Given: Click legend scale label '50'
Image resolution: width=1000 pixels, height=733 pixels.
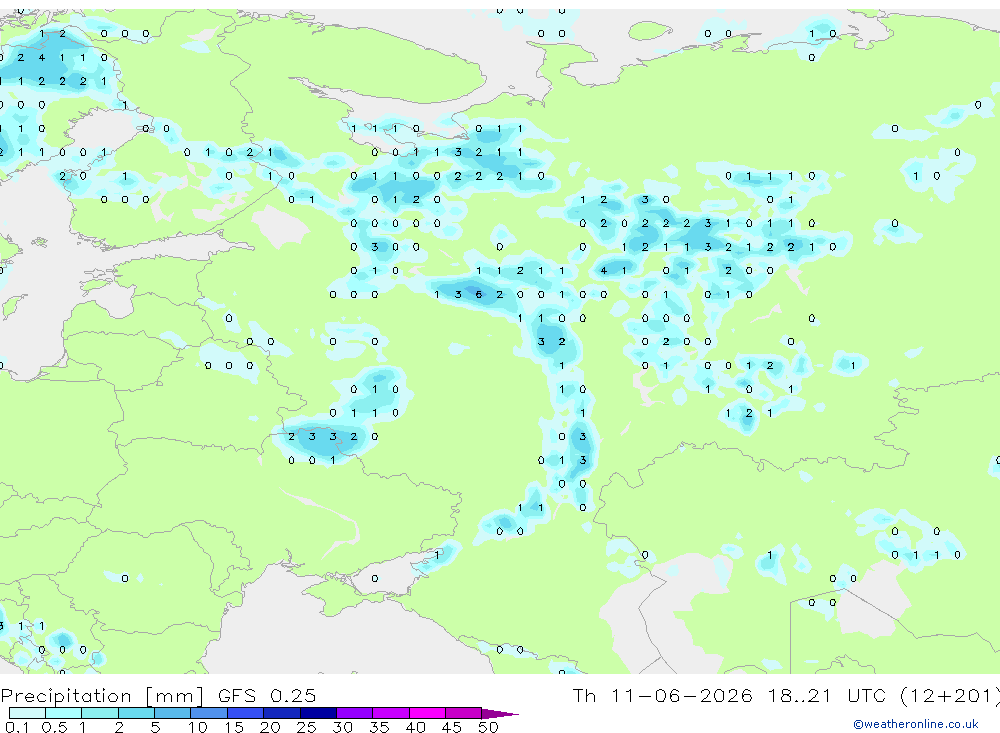Looking at the screenshot, I should coord(488,727).
